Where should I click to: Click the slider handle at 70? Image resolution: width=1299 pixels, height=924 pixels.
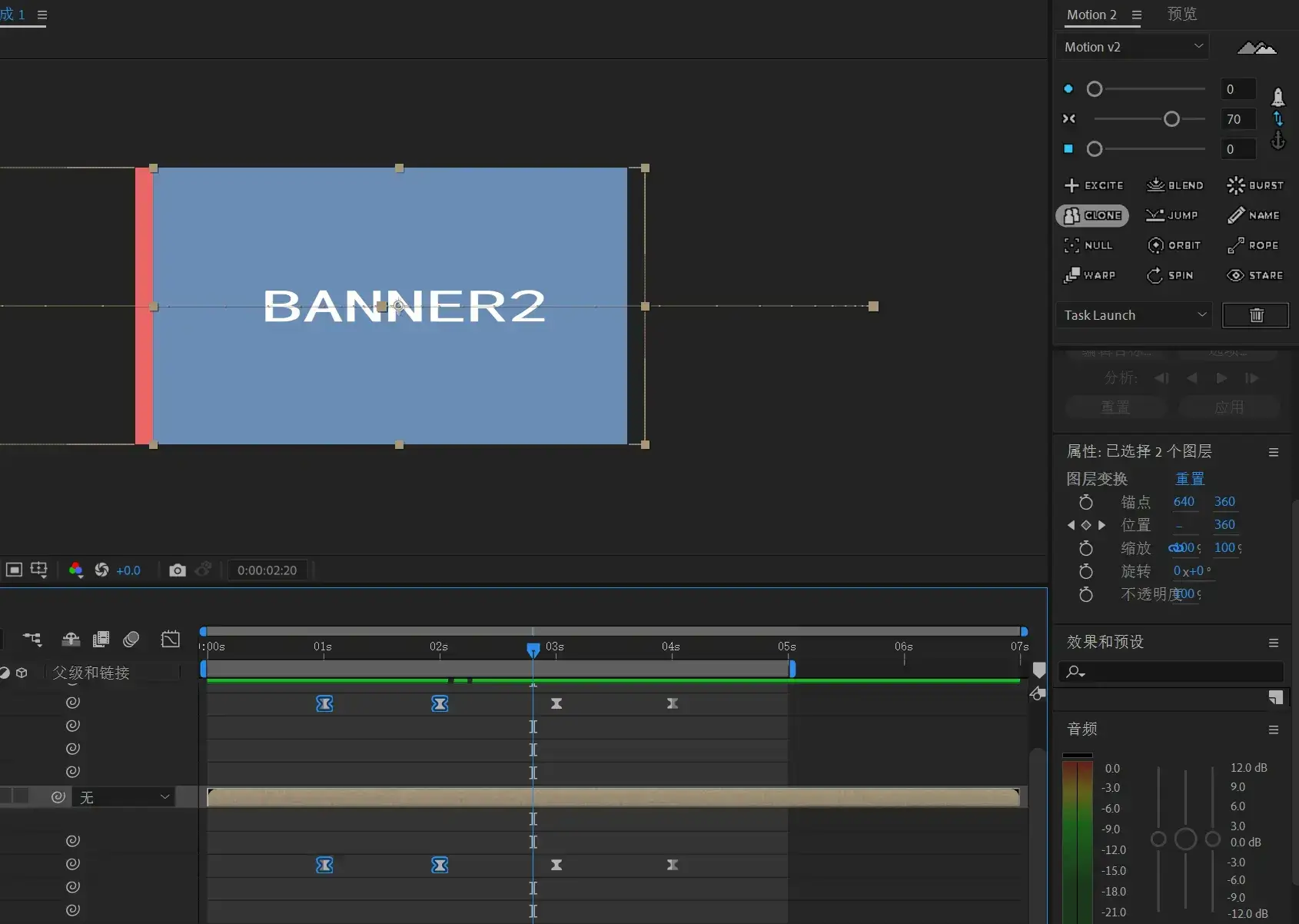pos(1171,118)
